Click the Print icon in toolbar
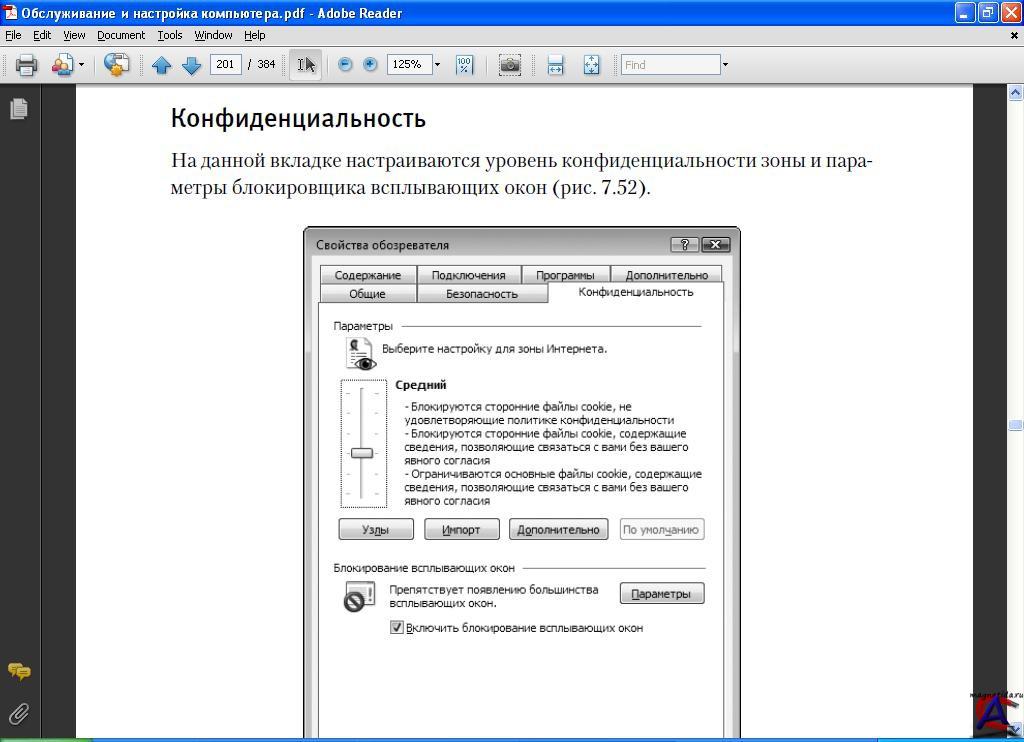 [26, 65]
